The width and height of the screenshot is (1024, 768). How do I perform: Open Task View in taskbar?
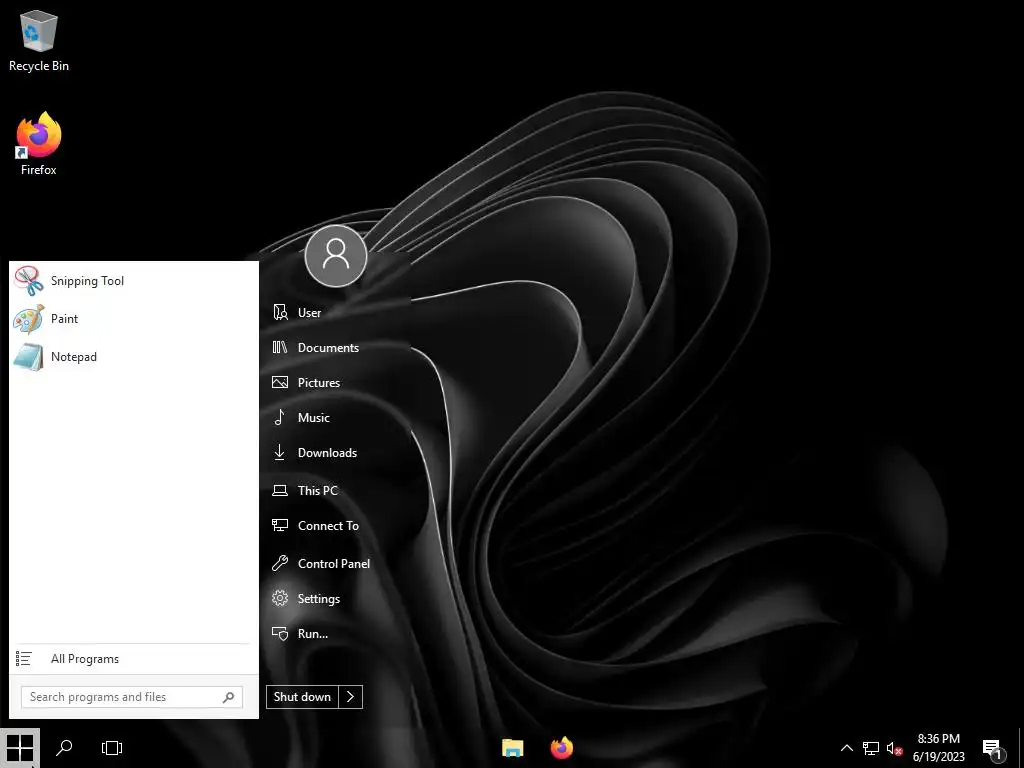coord(112,748)
